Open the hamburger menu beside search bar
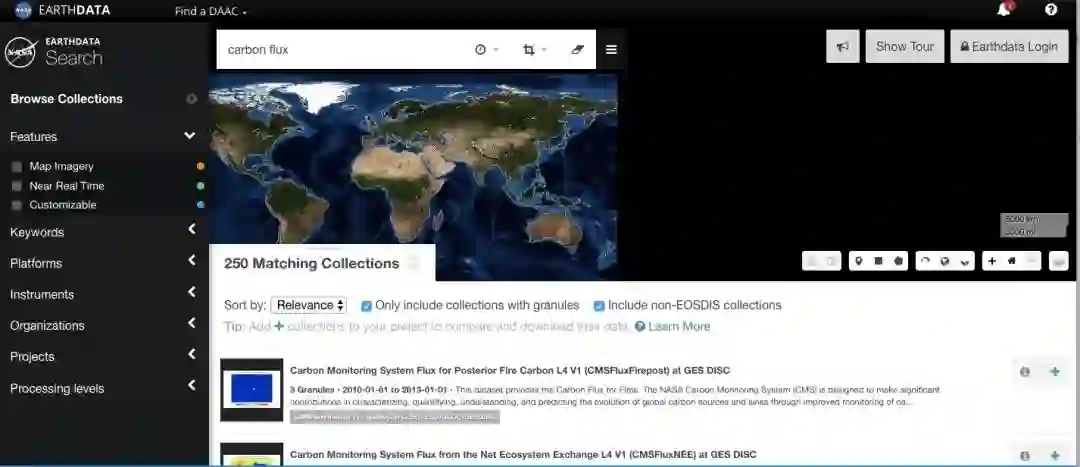 611,50
